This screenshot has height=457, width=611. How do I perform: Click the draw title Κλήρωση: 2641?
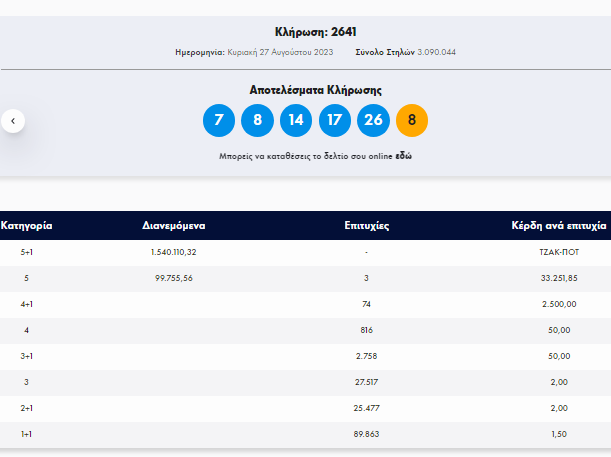click(x=316, y=32)
